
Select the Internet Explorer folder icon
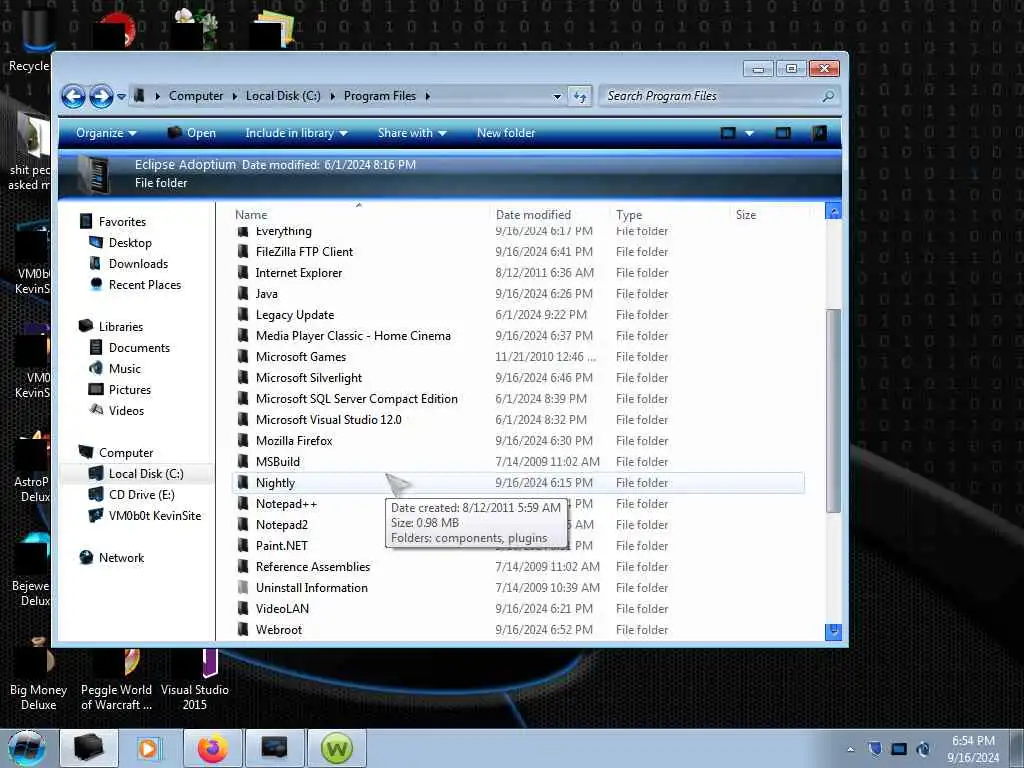click(243, 272)
